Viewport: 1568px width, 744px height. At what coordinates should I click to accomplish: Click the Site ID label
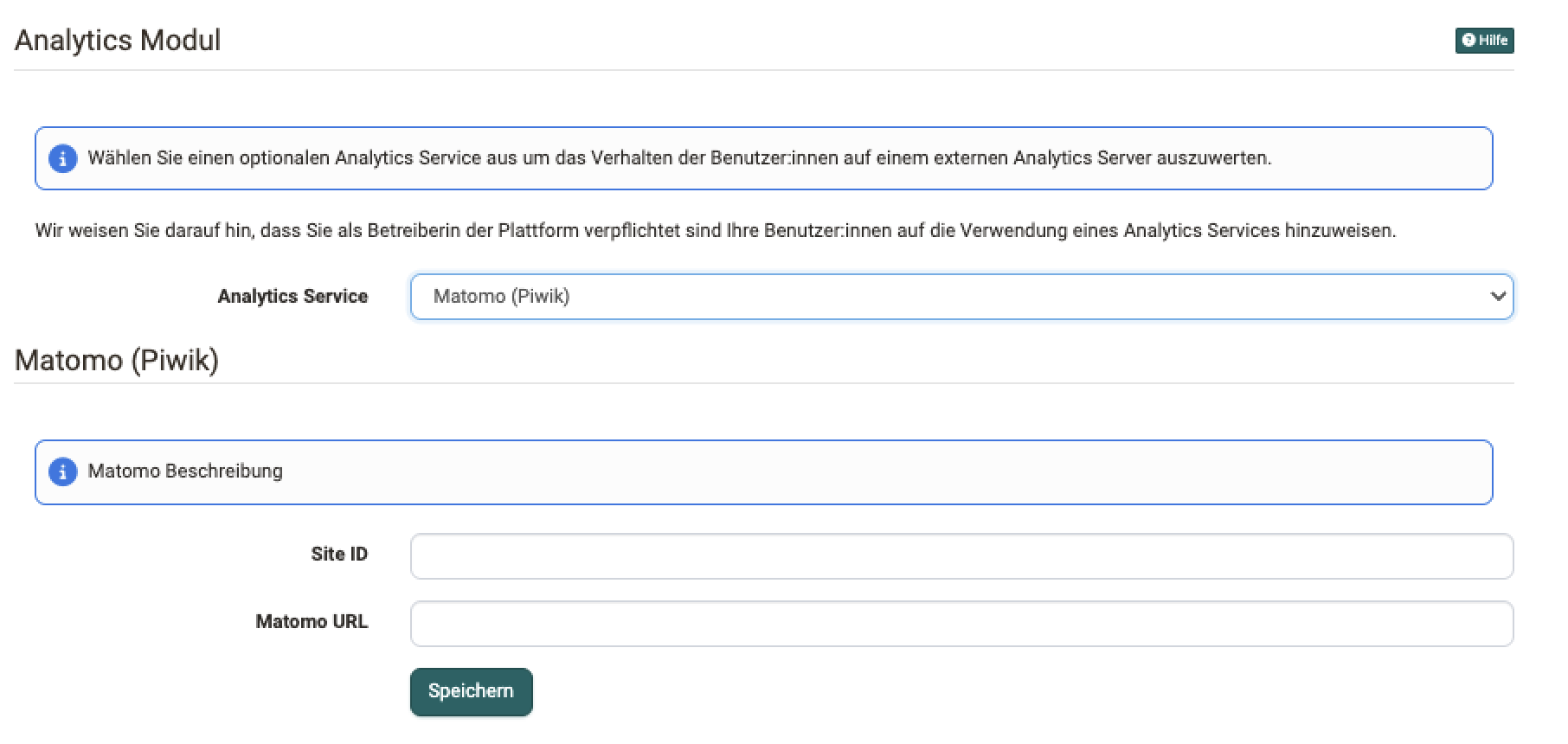(x=339, y=555)
